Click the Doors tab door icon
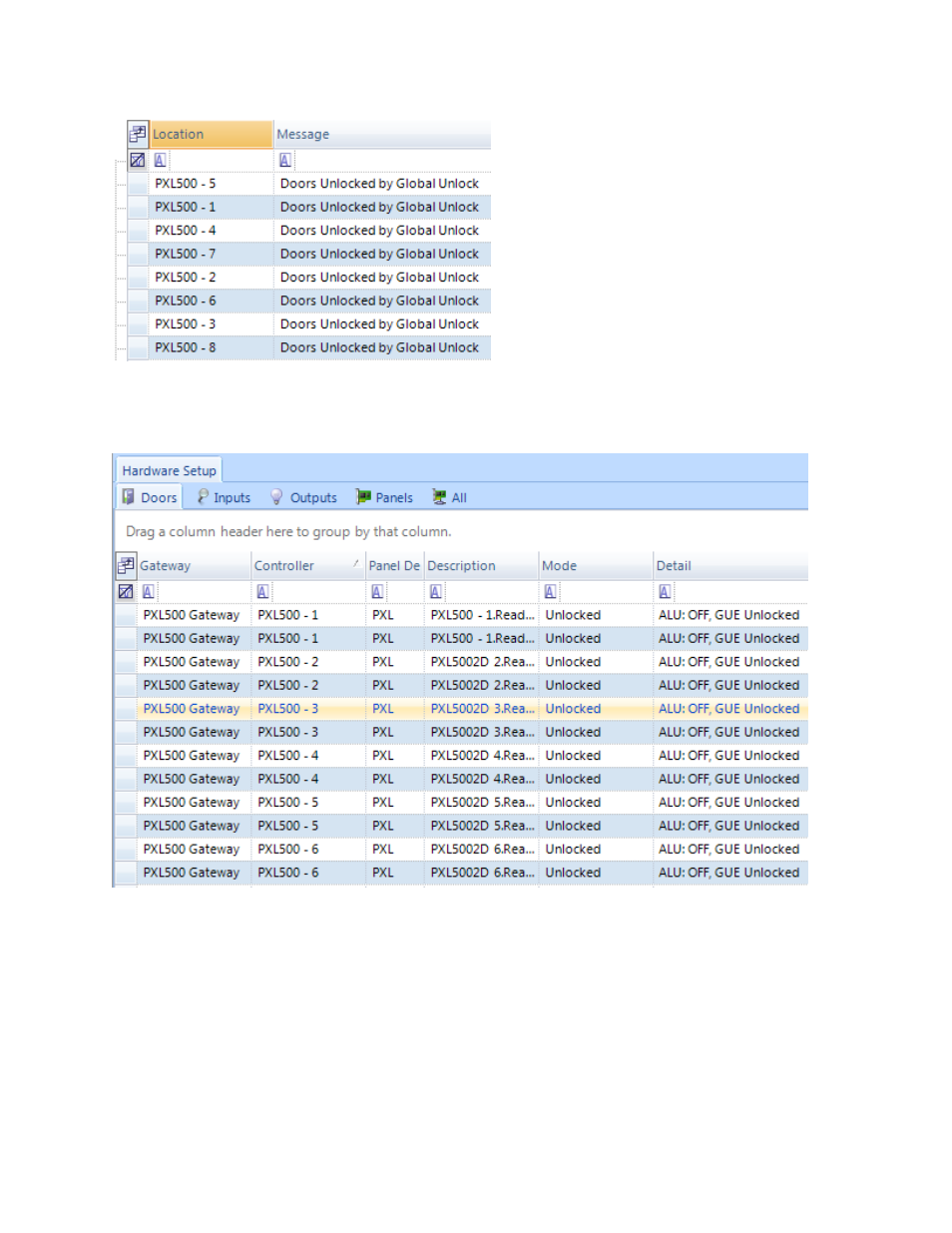This screenshot has width=952, height=1233. 128,496
